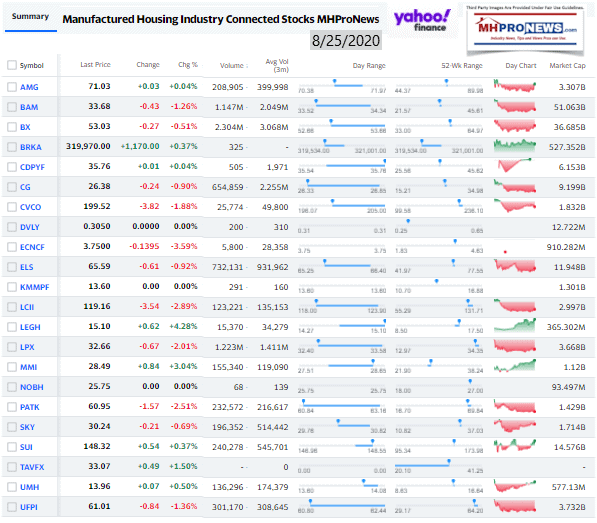Open the AMG ticker link
This screenshot has height=523, width=597.
coord(29,87)
